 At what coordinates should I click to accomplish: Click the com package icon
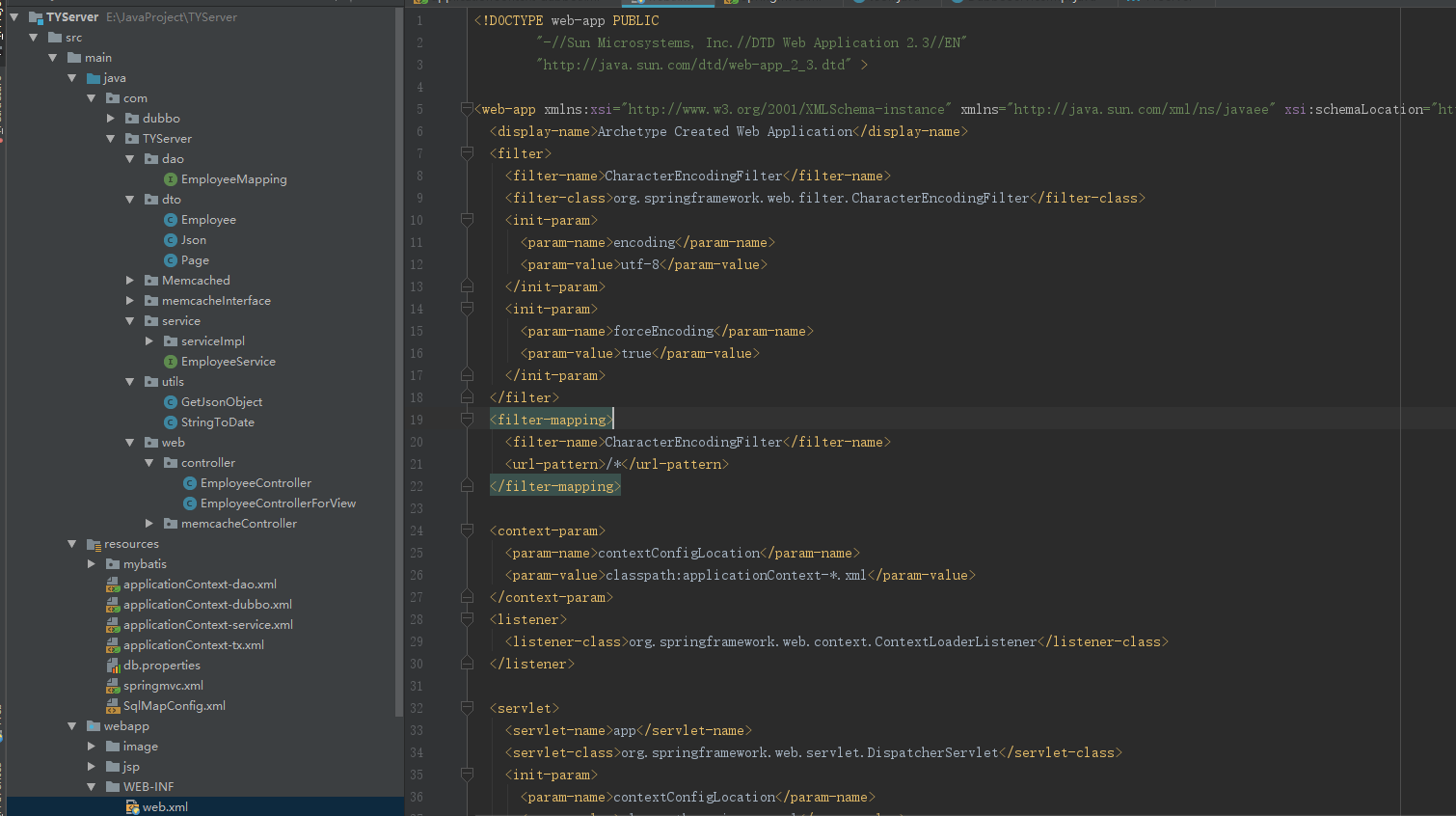point(113,98)
